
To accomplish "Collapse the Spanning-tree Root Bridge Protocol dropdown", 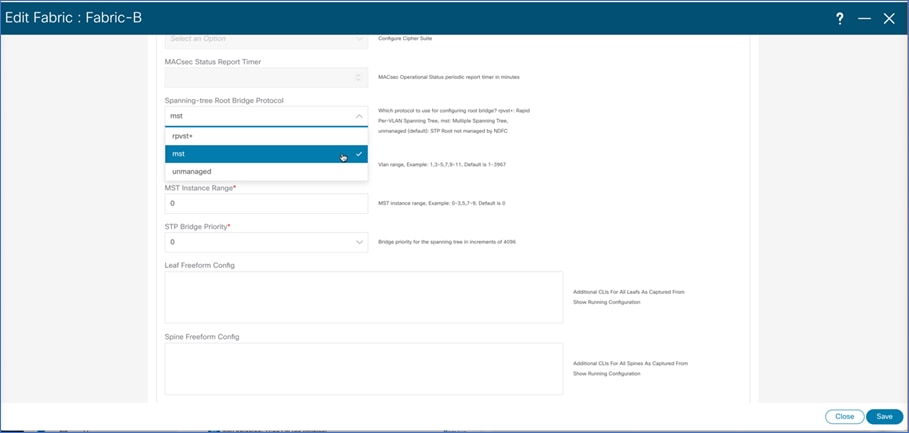I will pos(359,116).
